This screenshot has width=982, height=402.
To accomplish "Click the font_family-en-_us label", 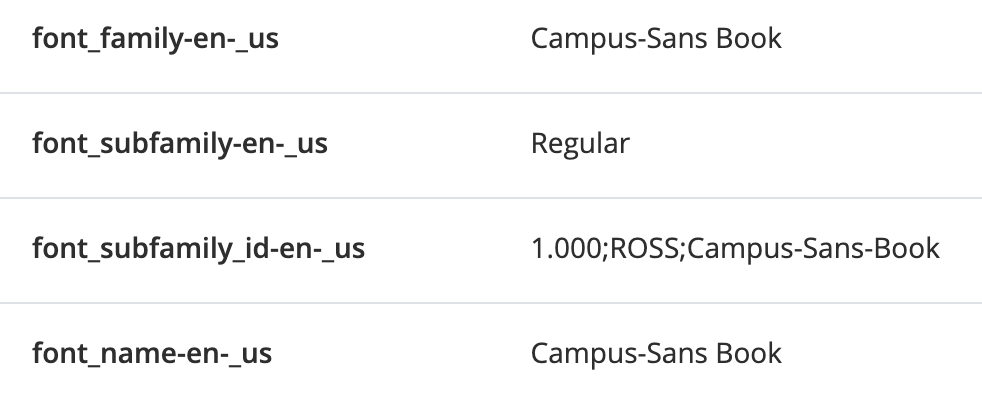I will [155, 39].
